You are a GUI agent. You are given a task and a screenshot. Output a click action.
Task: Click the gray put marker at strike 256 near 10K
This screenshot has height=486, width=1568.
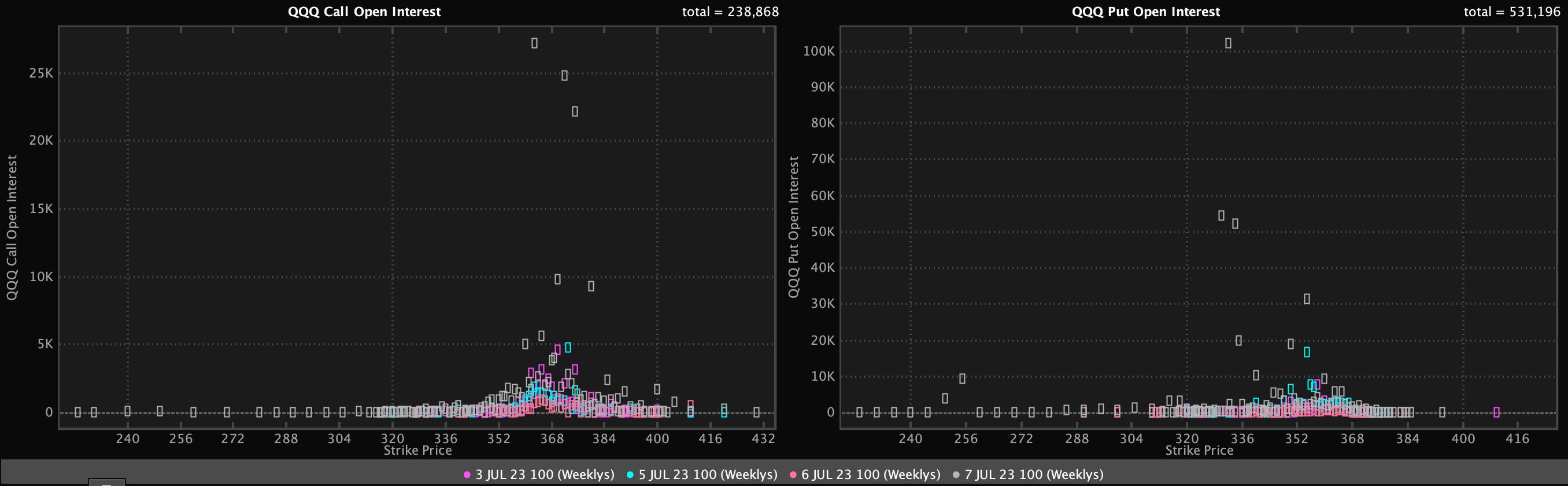pyautogui.click(x=962, y=379)
